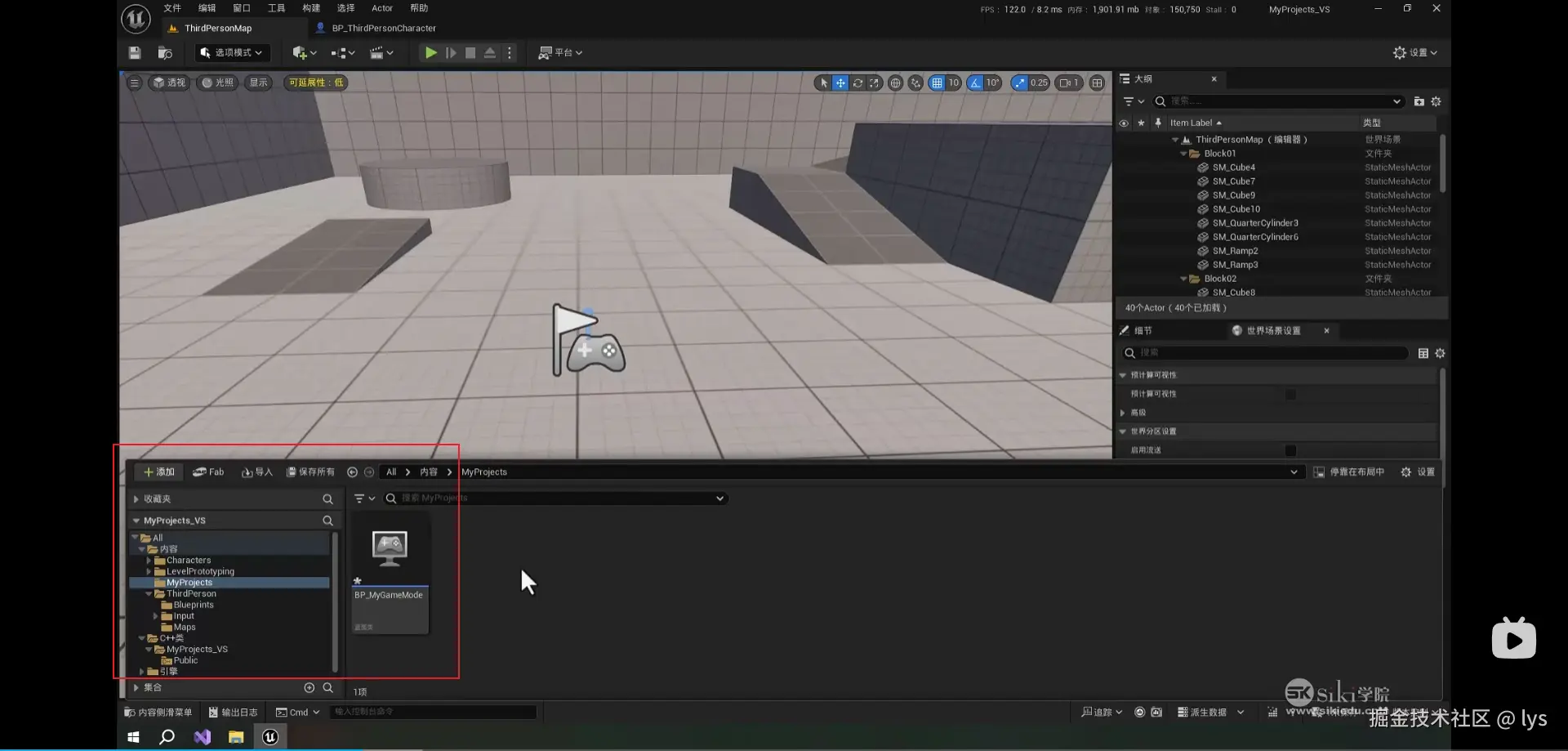Open the 编辑 menu
This screenshot has width=1568, height=751.
207,8
